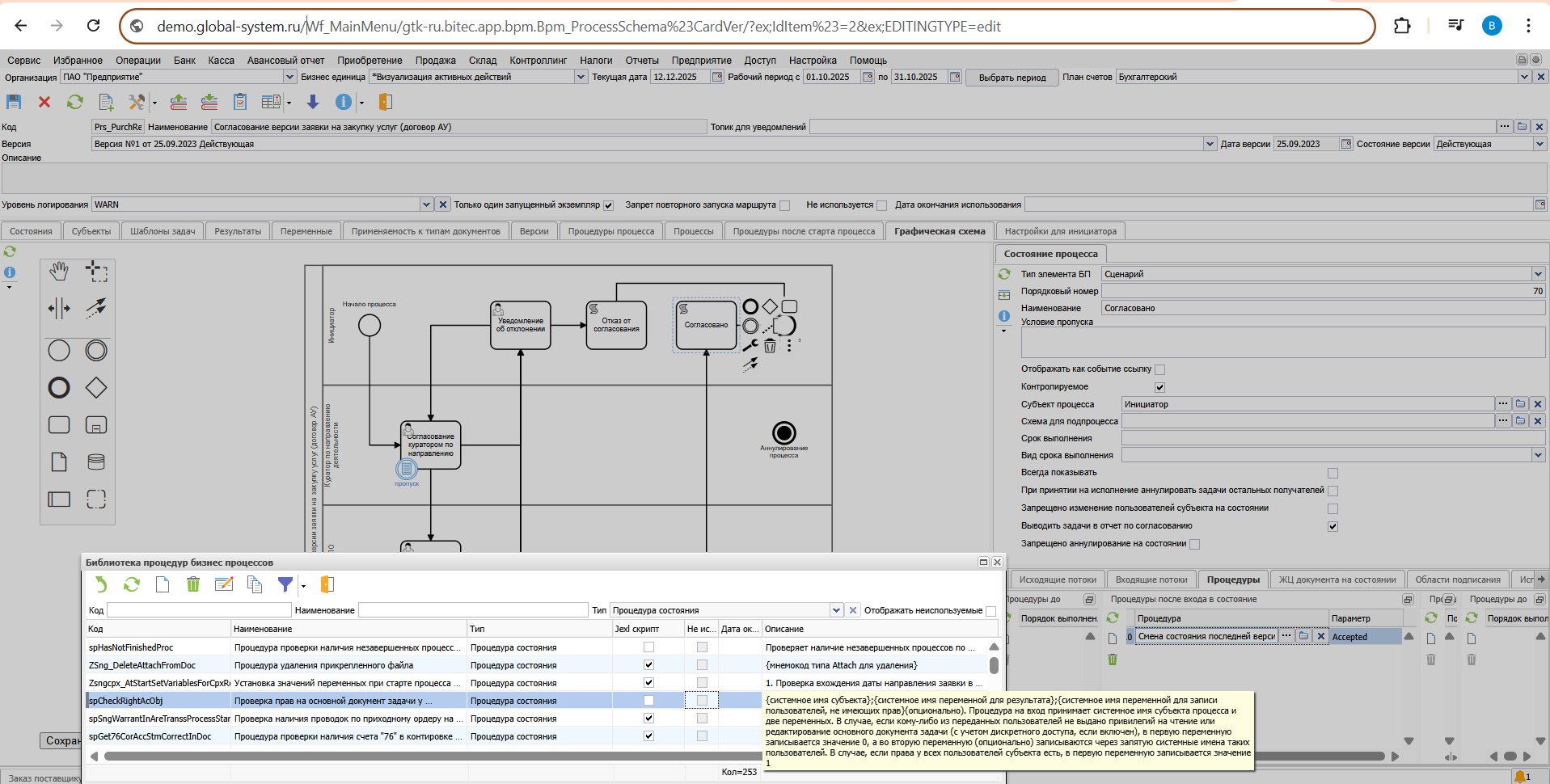Image resolution: width=1550 pixels, height=784 pixels.
Task: Click the blue down arrow toolbar icon
Action: point(313,102)
